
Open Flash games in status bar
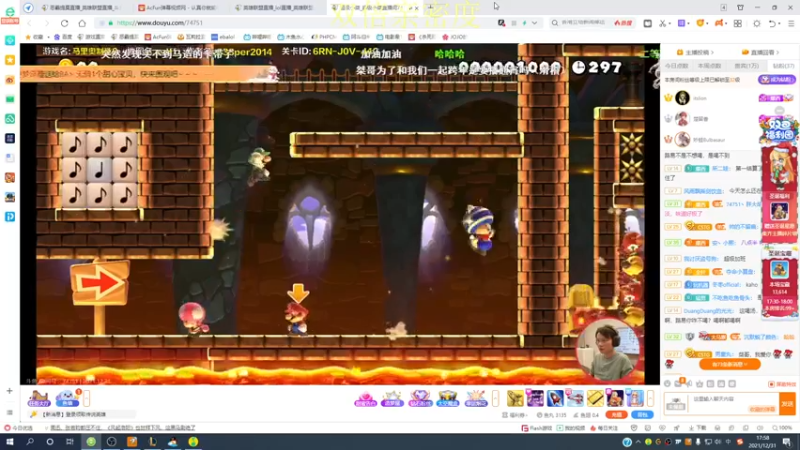tap(537, 428)
